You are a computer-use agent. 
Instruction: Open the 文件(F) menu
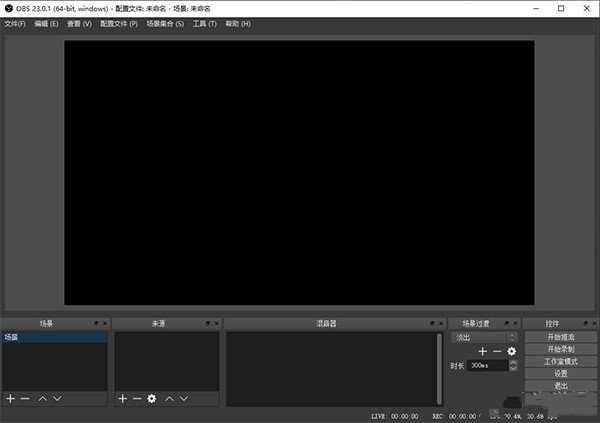coord(14,23)
